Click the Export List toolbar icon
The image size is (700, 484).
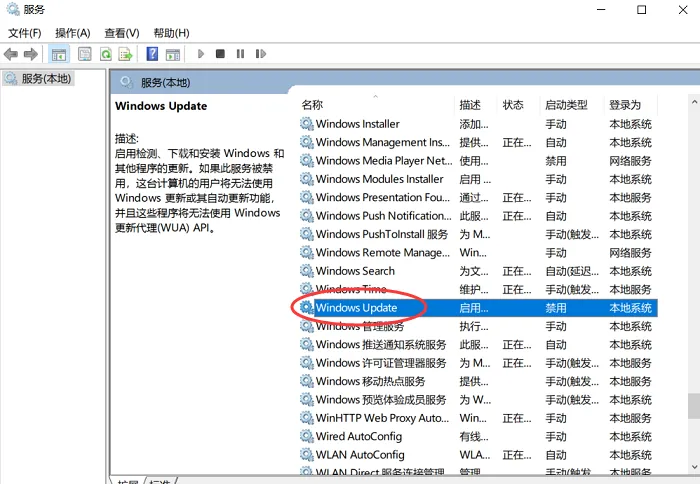pos(125,54)
